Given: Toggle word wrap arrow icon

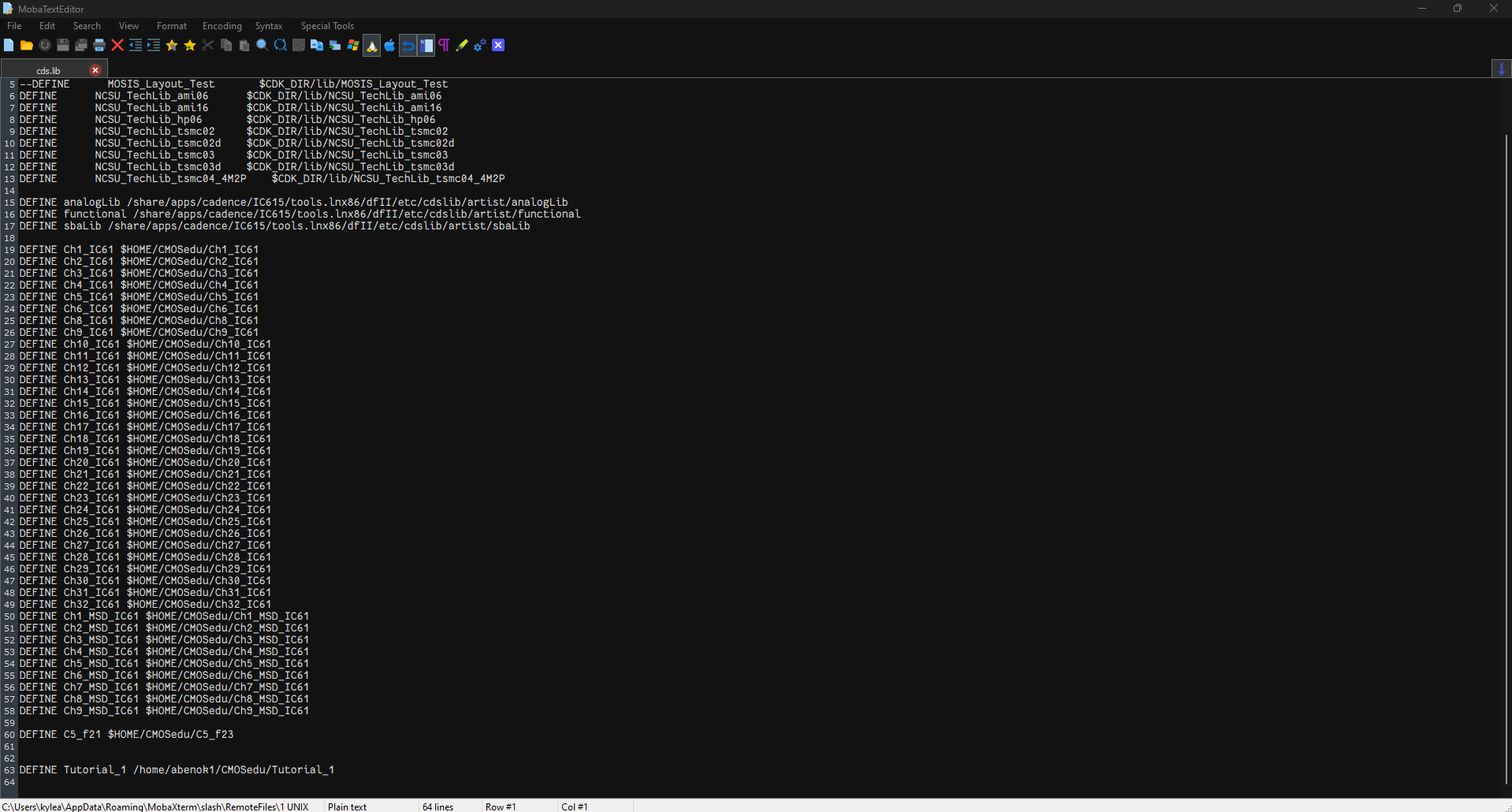Looking at the screenshot, I should click(x=408, y=45).
